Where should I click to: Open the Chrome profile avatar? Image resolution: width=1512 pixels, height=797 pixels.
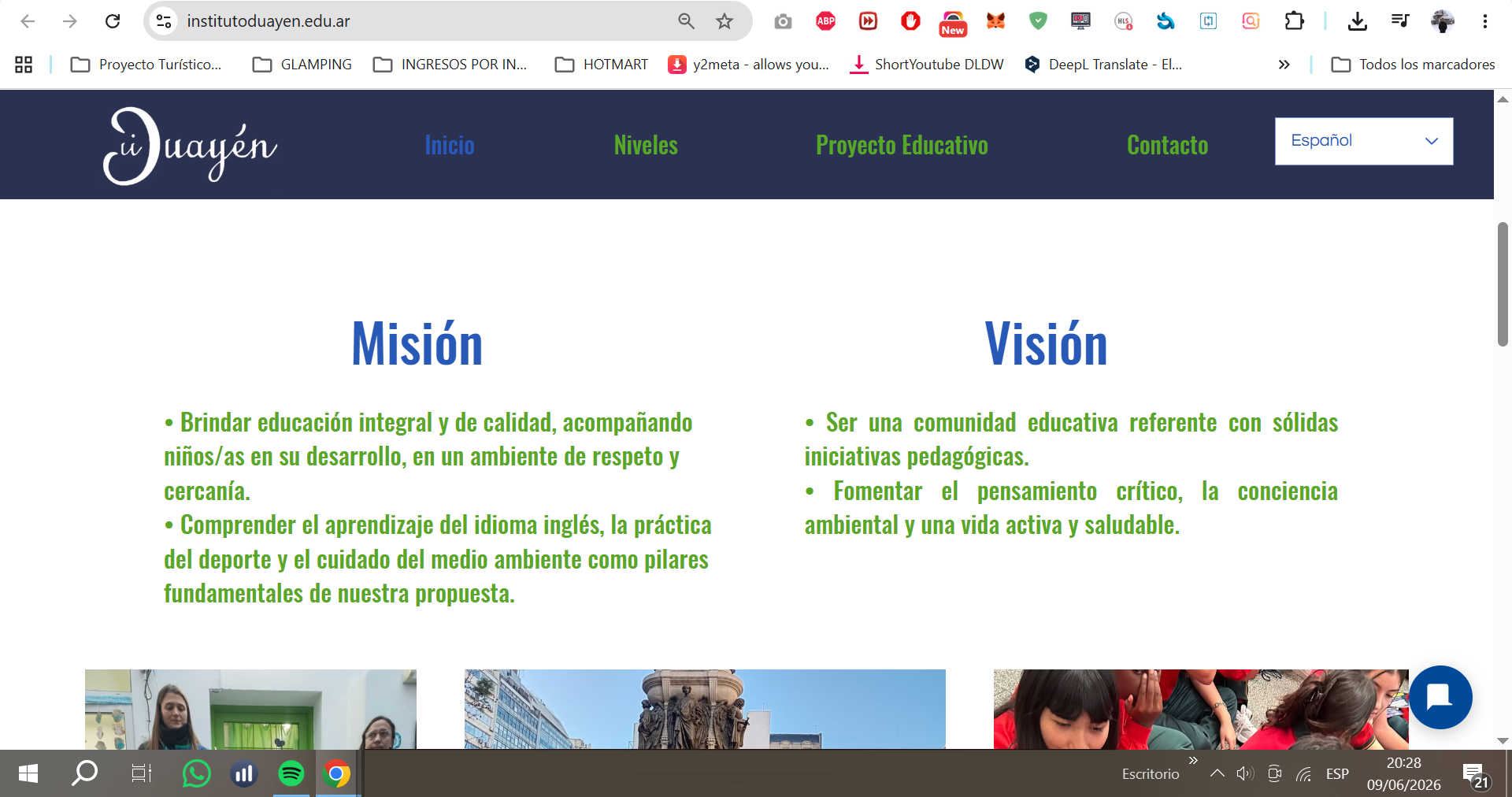click(1443, 21)
